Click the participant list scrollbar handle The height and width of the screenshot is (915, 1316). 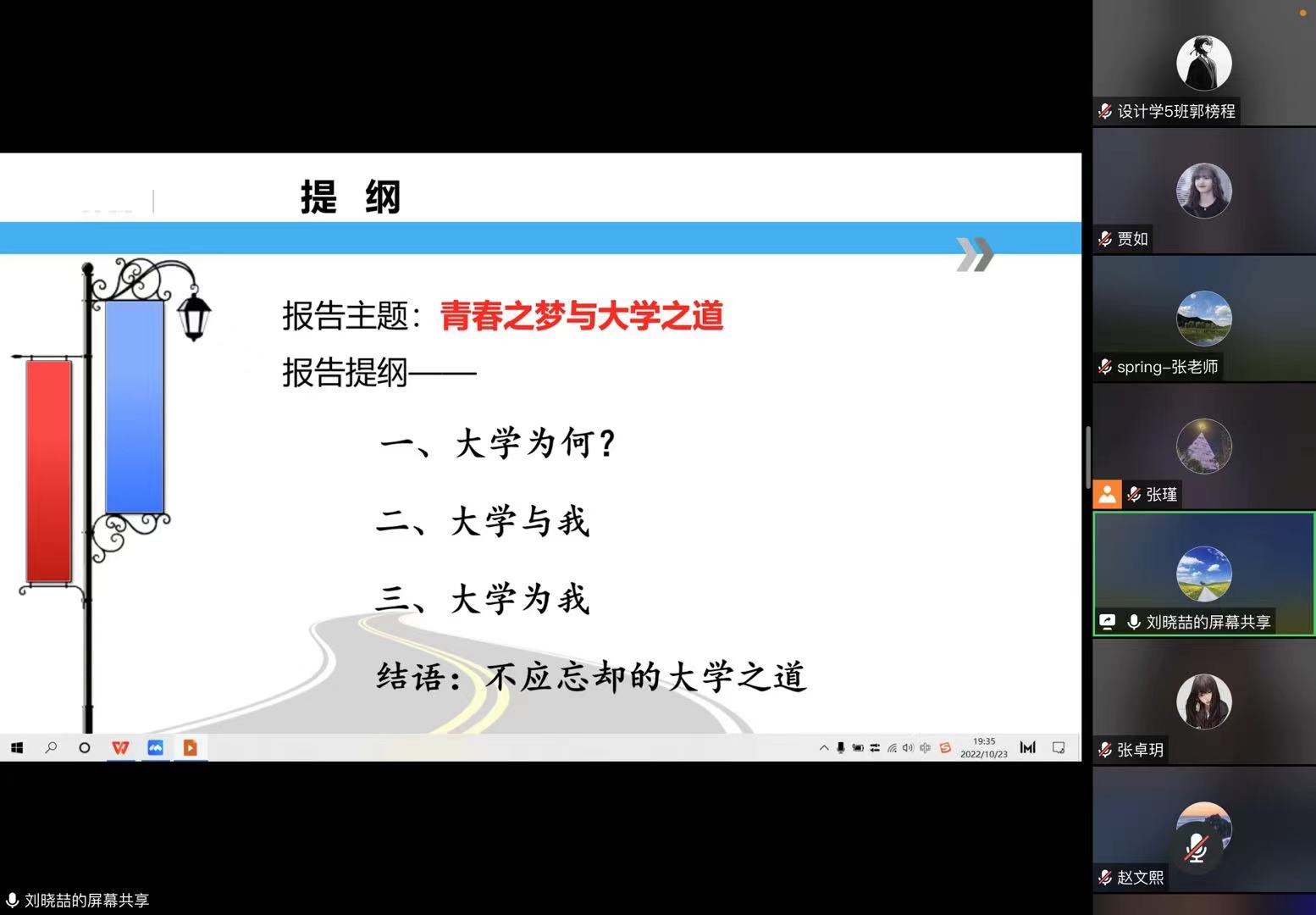pyautogui.click(x=1088, y=456)
